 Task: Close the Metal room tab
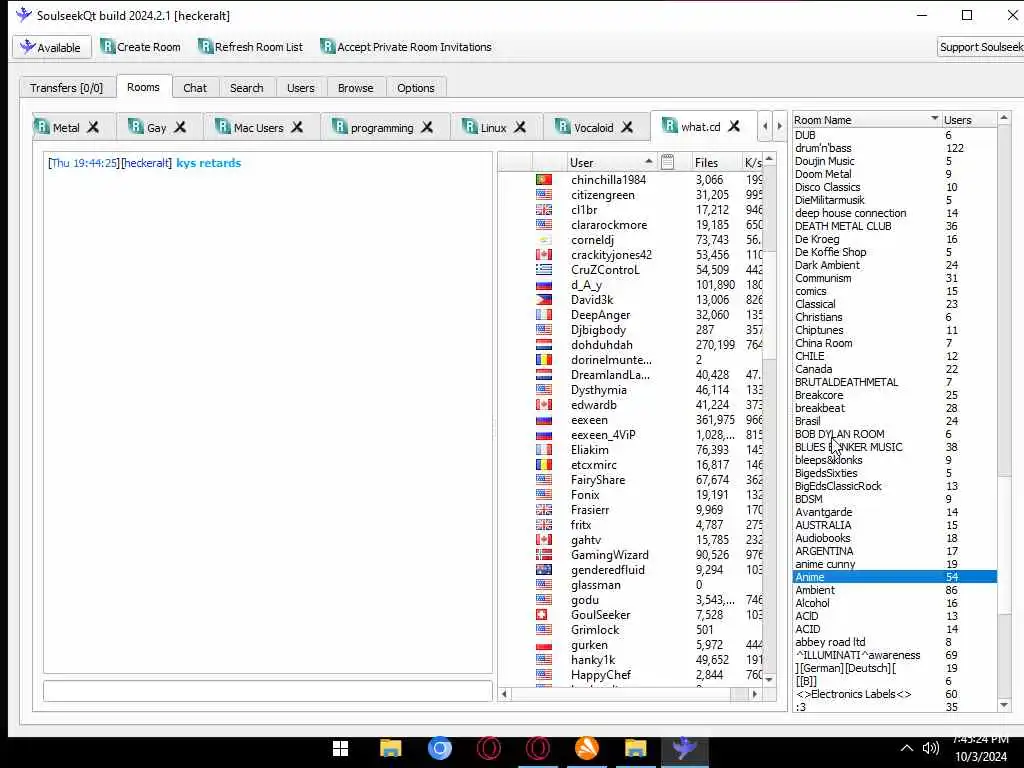93,127
